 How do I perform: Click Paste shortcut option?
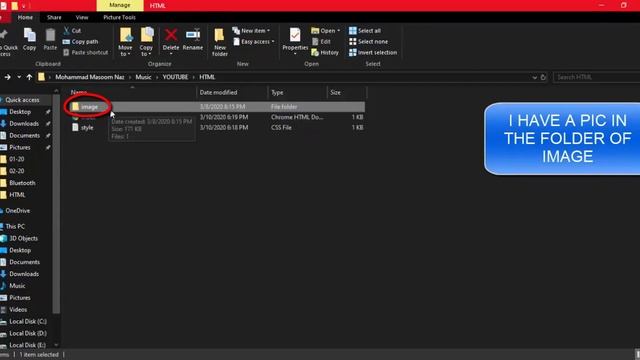pyautogui.click(x=86, y=52)
